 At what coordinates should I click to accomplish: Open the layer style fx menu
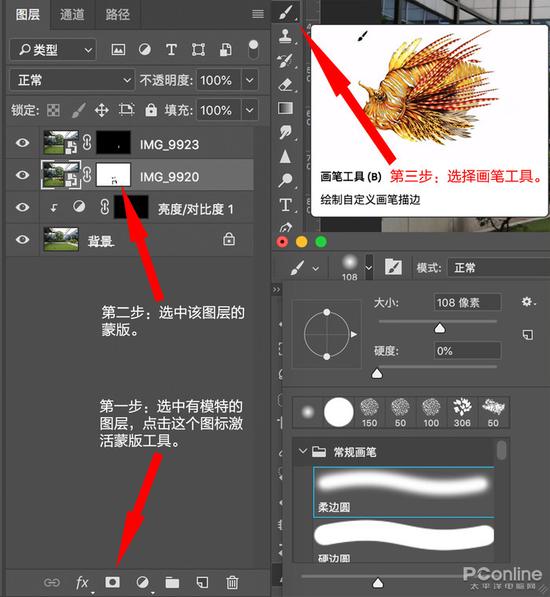(82, 582)
